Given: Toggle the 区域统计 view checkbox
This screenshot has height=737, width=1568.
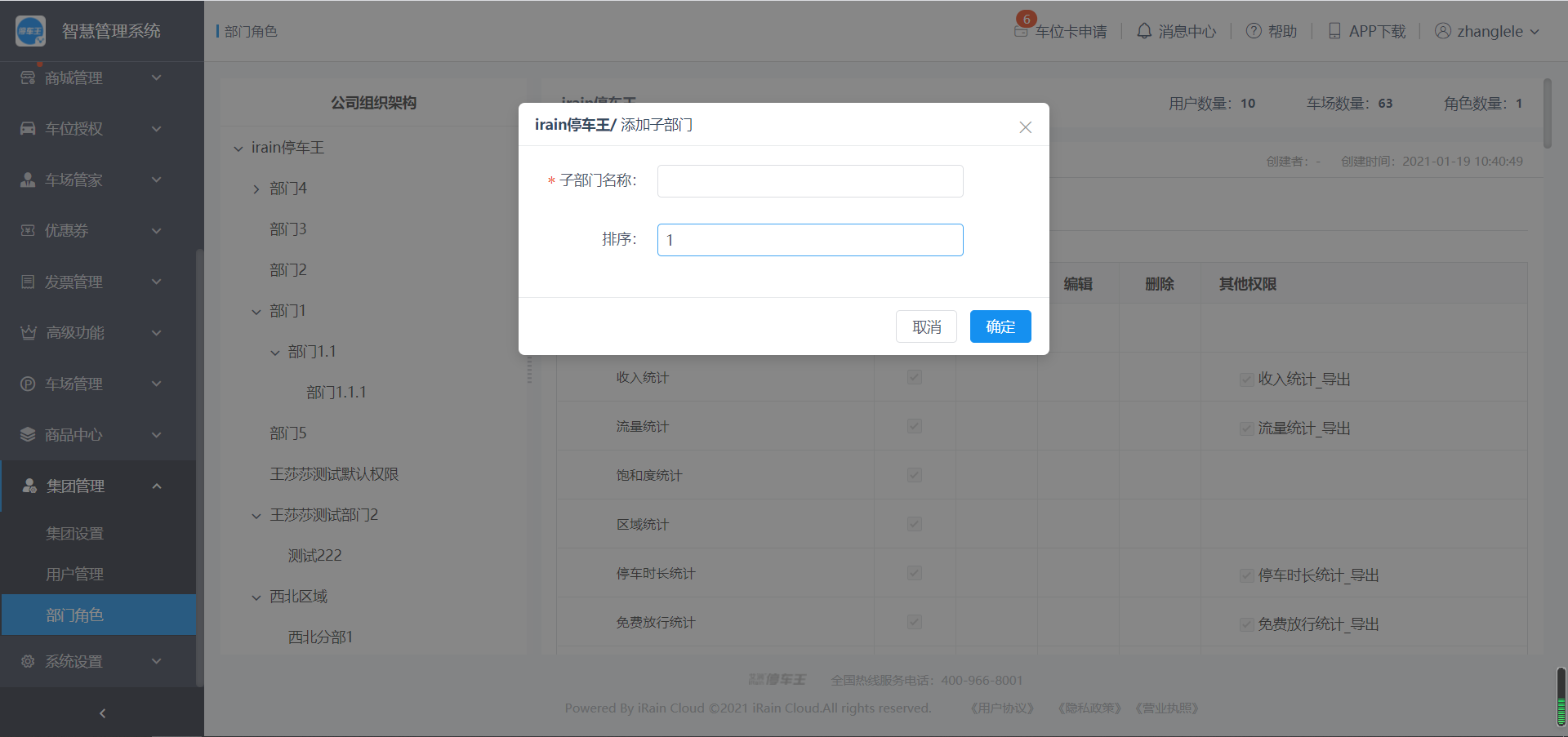Looking at the screenshot, I should 915,524.
